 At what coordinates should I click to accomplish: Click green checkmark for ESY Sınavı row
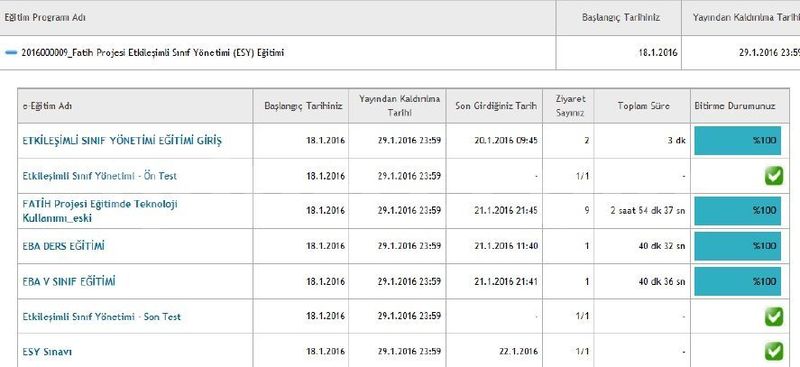pyautogui.click(x=773, y=352)
